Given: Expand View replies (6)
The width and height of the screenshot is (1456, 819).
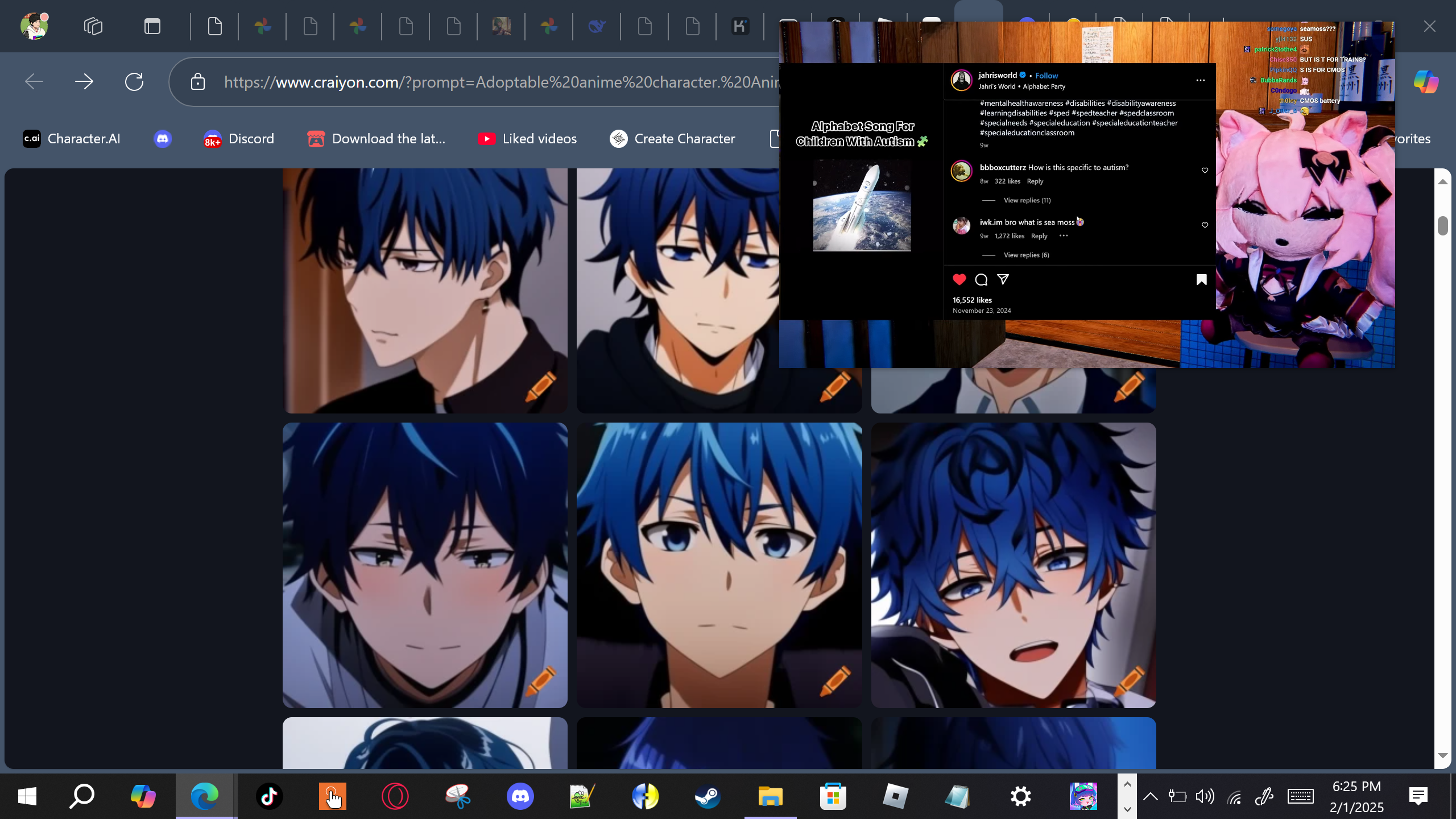Looking at the screenshot, I should tap(1026, 255).
